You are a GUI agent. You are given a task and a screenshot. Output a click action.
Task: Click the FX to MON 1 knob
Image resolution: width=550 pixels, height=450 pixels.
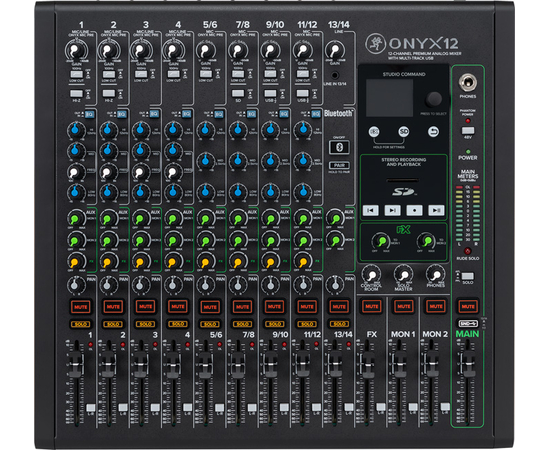pos(381,241)
